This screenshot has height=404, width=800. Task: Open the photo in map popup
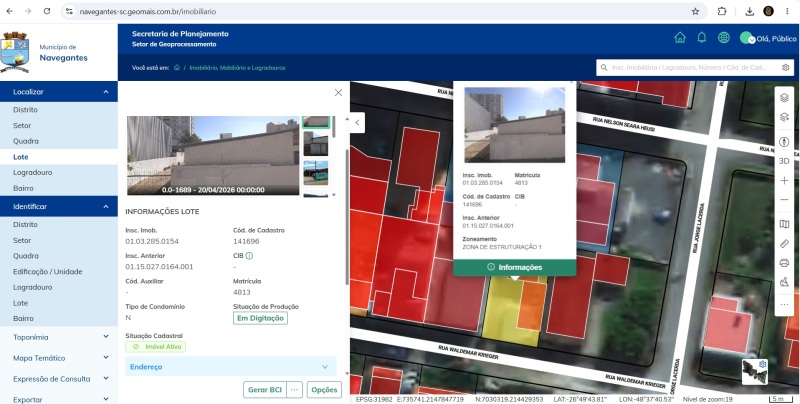[514, 125]
